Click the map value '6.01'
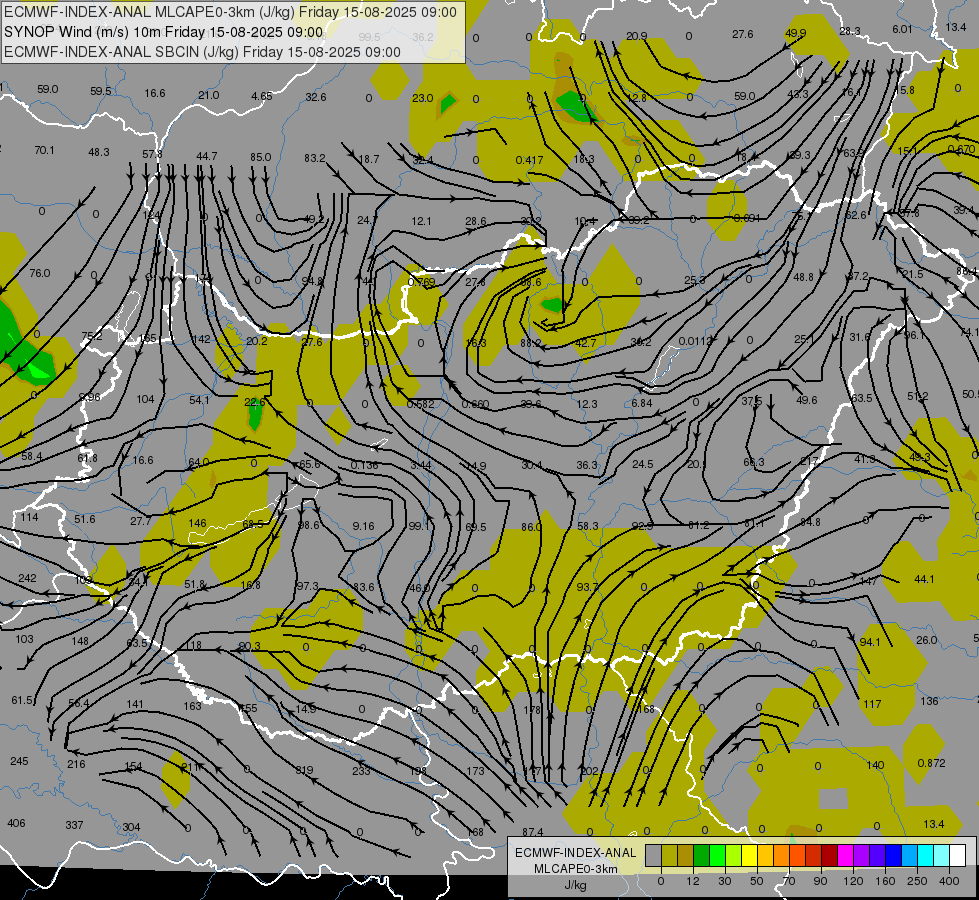This screenshot has width=979, height=900. 902,29
